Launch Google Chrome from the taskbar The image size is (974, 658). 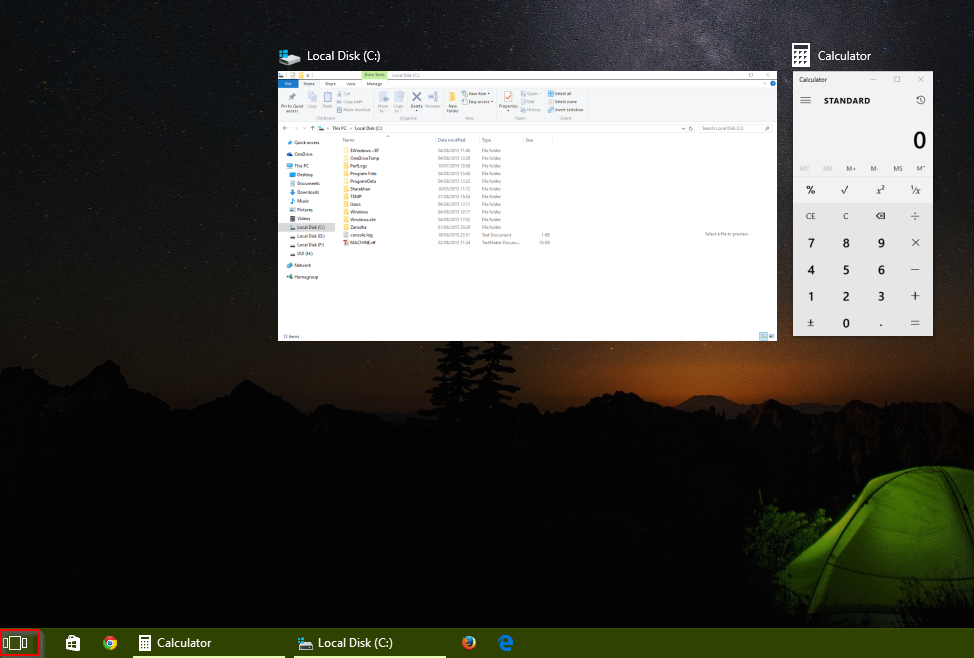[x=110, y=643]
